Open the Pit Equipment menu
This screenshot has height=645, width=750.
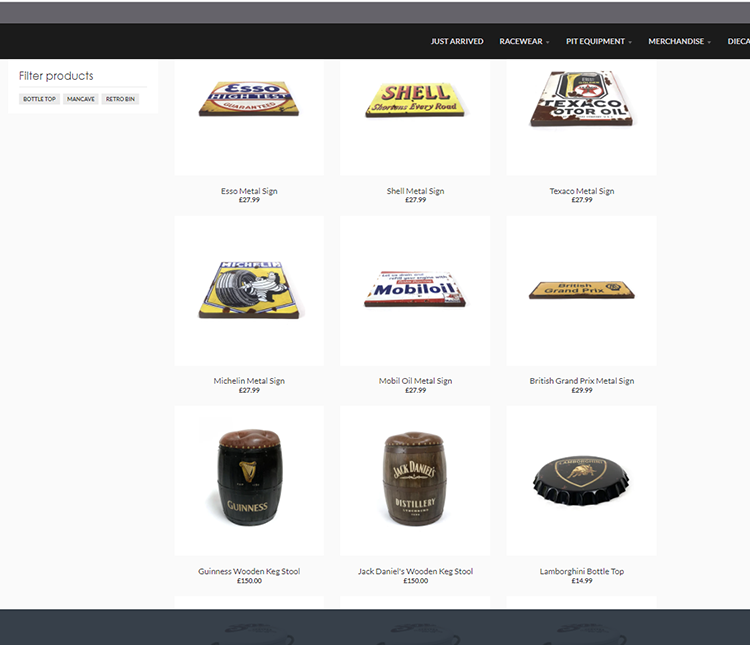click(595, 41)
